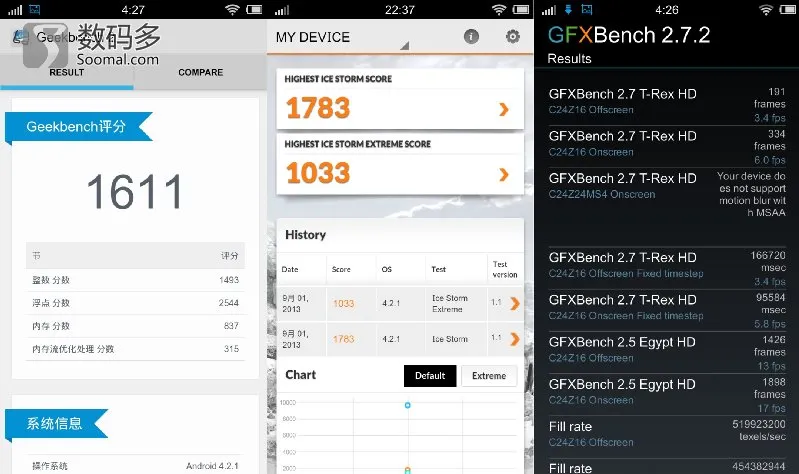Open Fill rate C24Z16 Offscreen result
This screenshot has height=474, width=799.
pos(667,434)
